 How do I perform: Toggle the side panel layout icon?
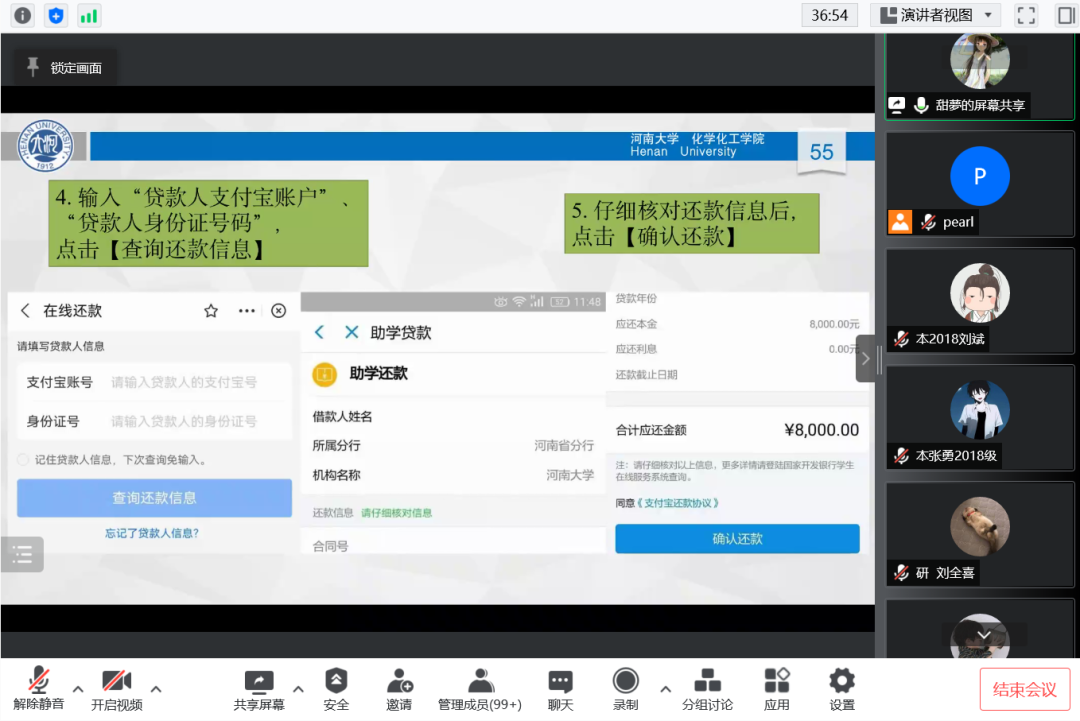click(x=1066, y=15)
